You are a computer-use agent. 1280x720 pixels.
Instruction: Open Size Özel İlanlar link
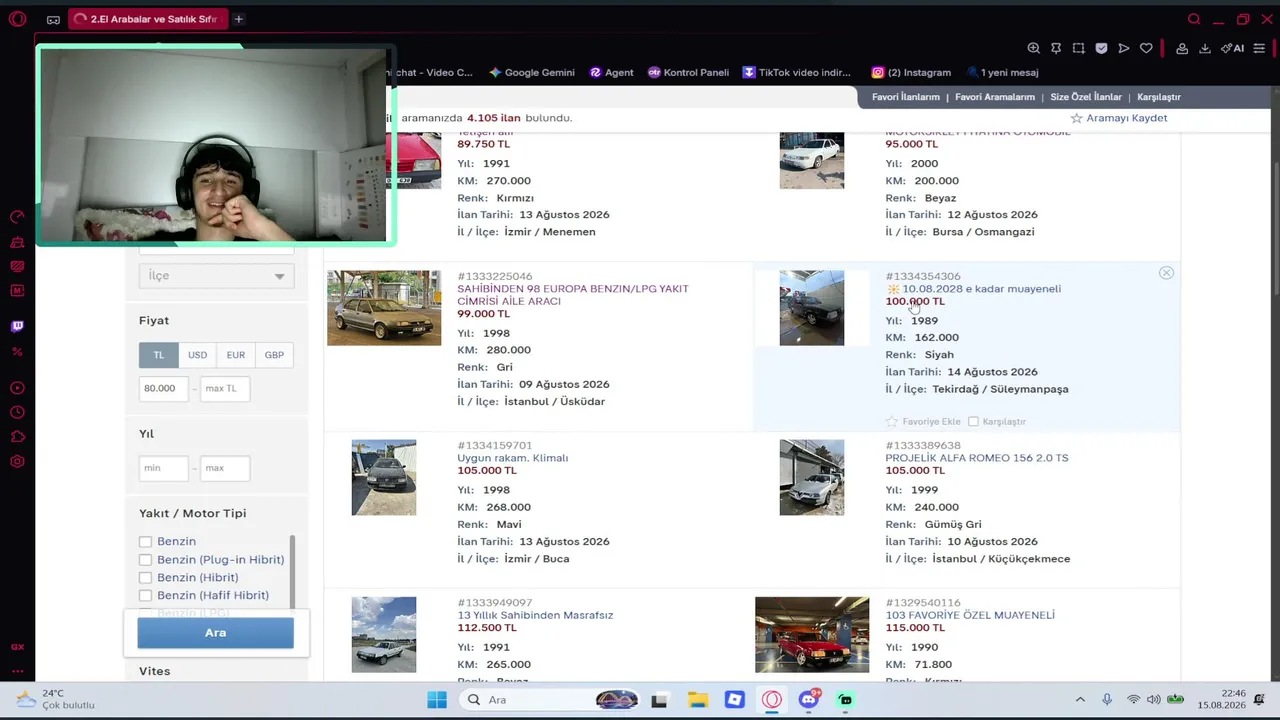pos(1086,97)
